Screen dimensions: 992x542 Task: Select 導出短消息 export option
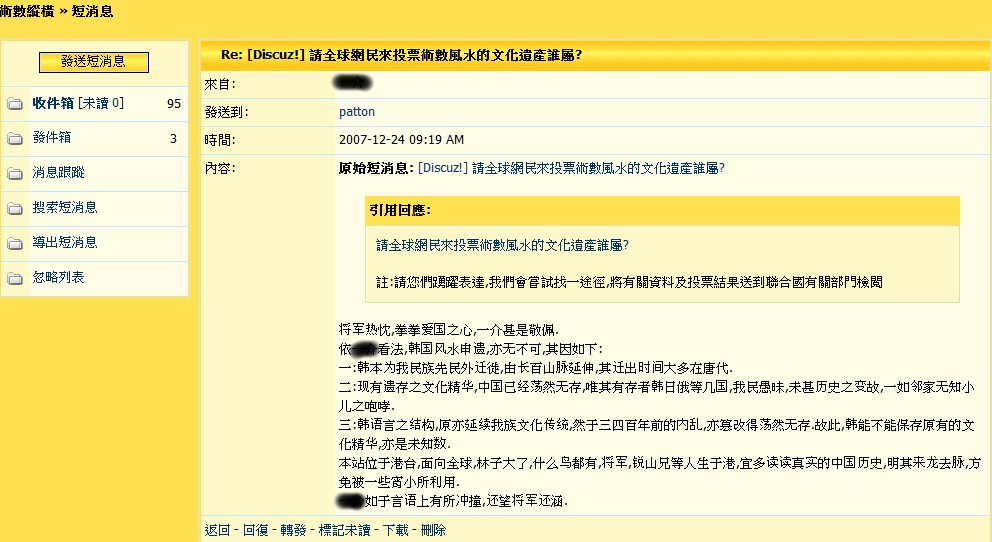point(65,243)
